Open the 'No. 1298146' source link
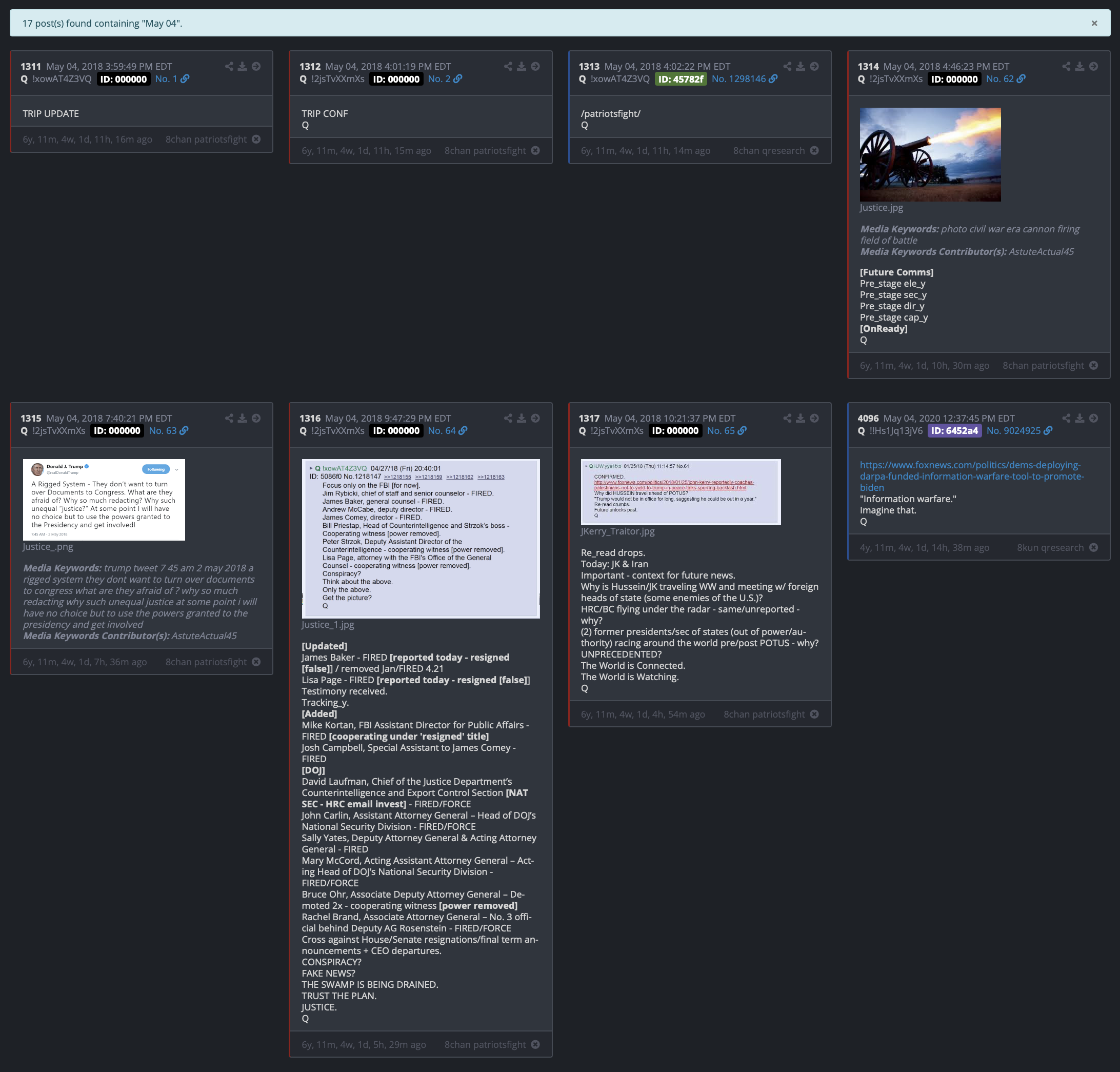The height and width of the screenshot is (1072, 1120). click(744, 79)
